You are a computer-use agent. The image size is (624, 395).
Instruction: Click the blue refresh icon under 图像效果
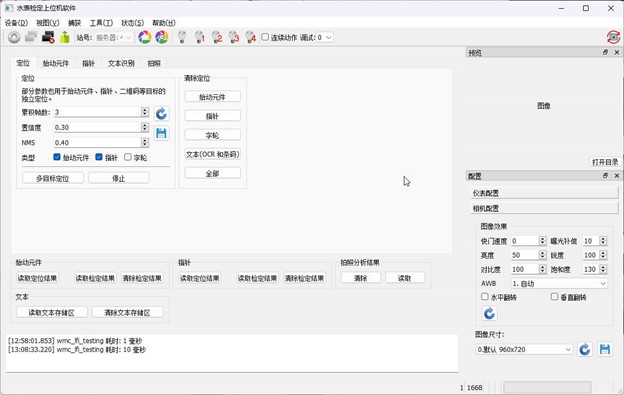[x=489, y=313]
